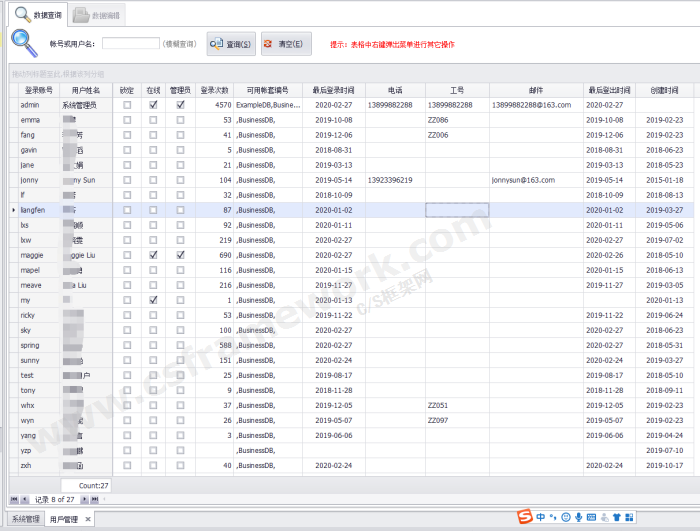Toggle 在线 checkbox for tony
The image size is (700, 531).
click(153, 390)
